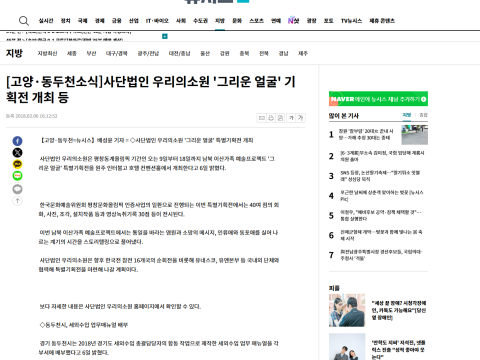Screen dimensions: 480x360
Task: Share article via Line icon
Action: [x=17, y=176]
